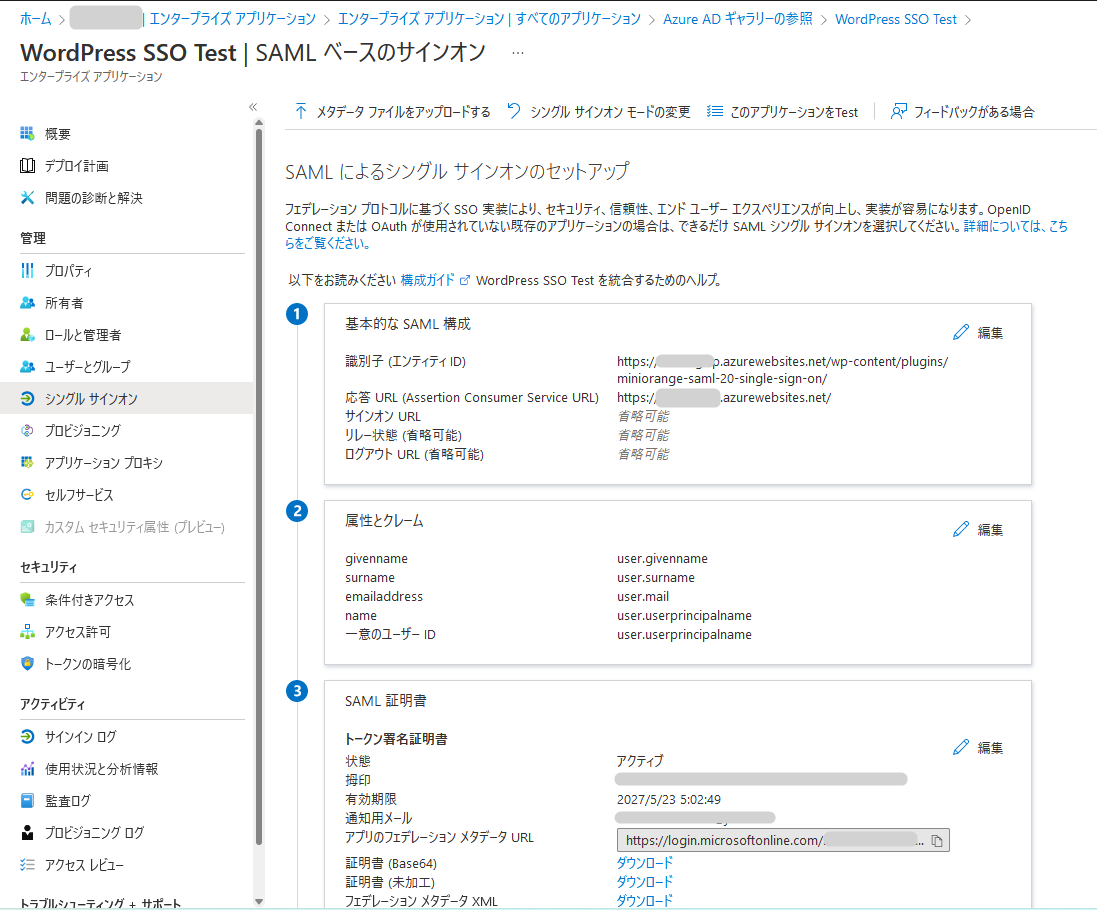The height and width of the screenshot is (910, 1097).
Task: Click the expiry date 2027/5/23 5:02:49
Action: click(x=668, y=799)
